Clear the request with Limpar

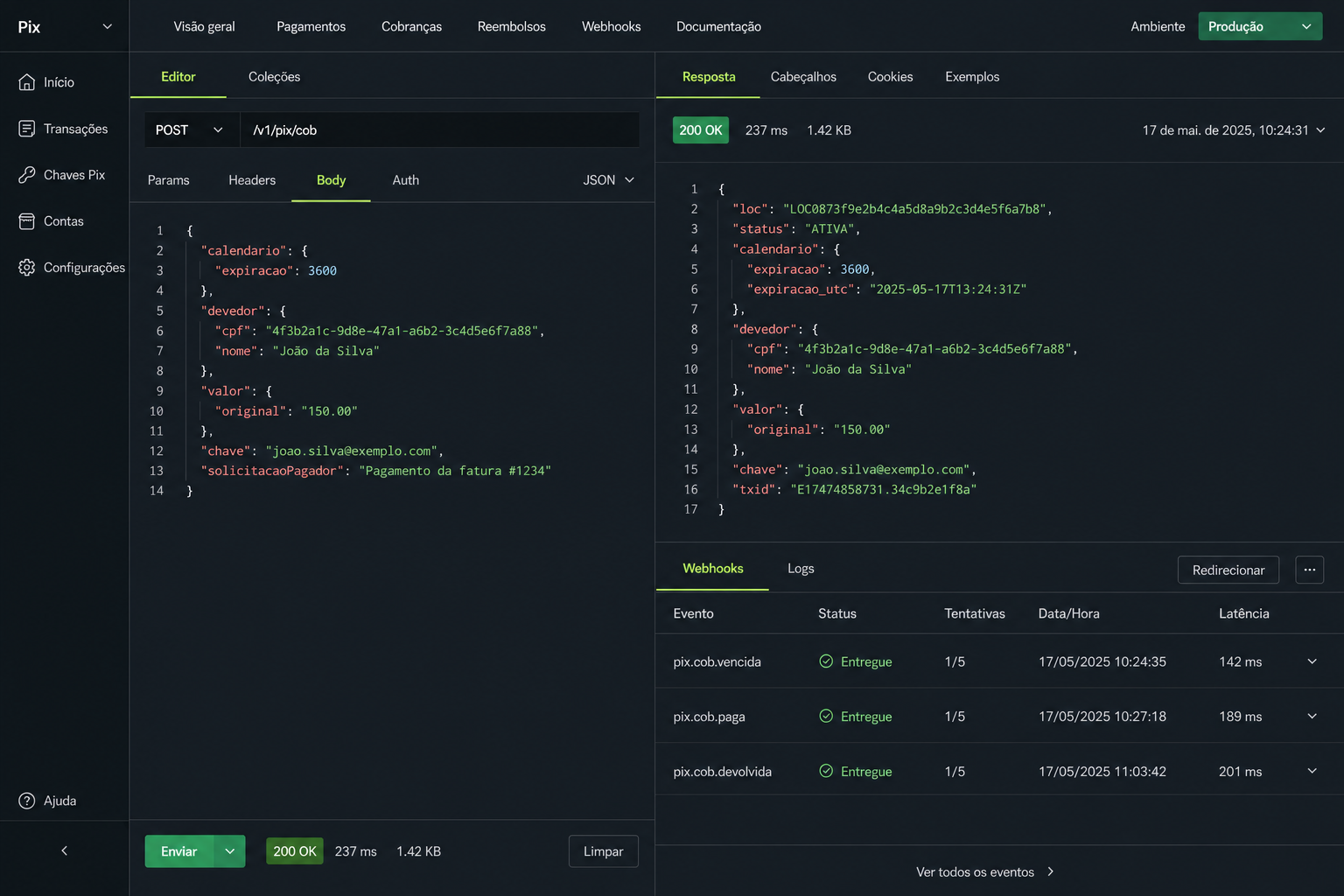604,851
